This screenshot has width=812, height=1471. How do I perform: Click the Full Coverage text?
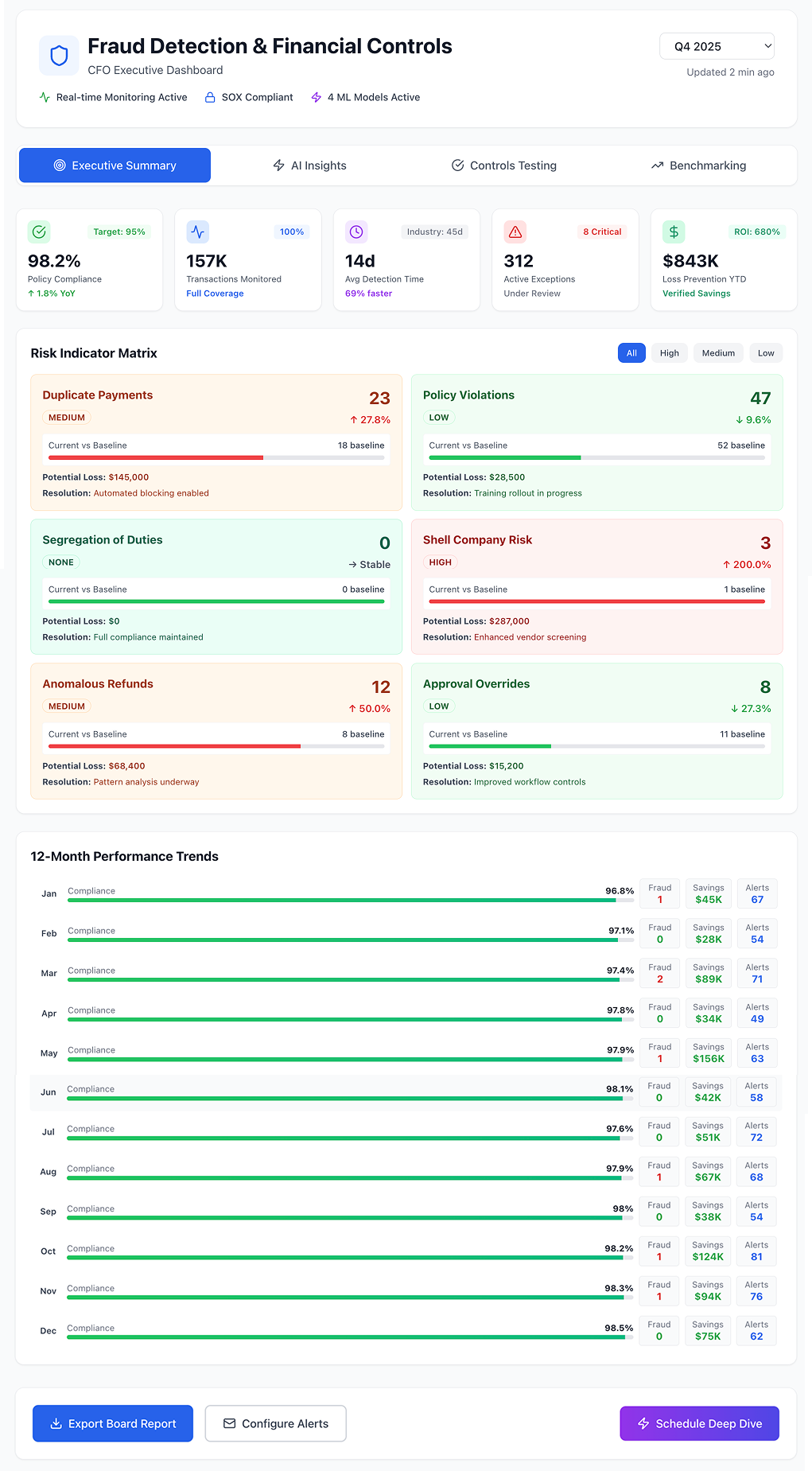tap(215, 294)
